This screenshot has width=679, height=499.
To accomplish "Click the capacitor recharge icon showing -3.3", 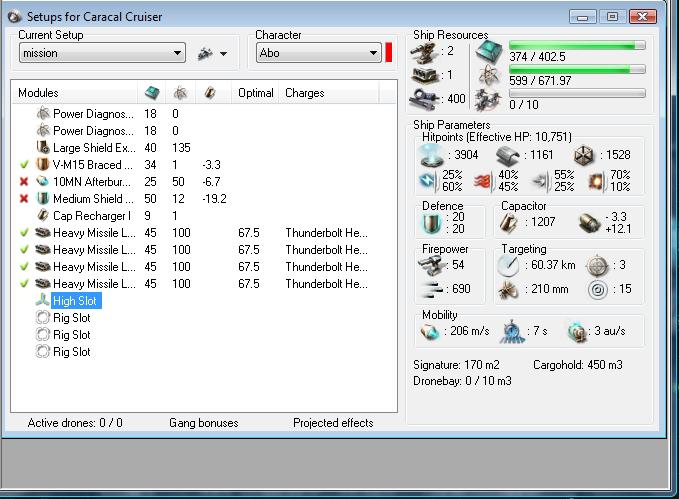I will coord(590,223).
